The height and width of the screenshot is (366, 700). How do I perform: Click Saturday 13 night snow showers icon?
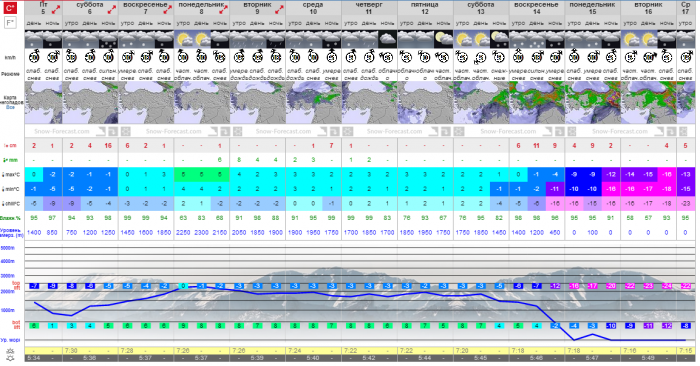(499, 39)
